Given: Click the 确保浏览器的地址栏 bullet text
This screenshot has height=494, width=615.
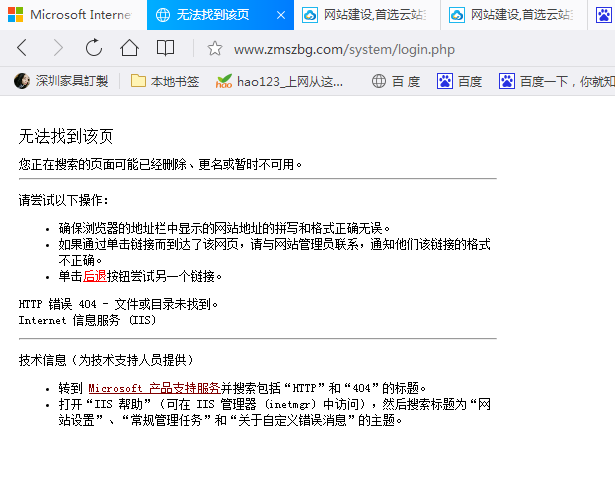Looking at the screenshot, I should pos(224,228).
